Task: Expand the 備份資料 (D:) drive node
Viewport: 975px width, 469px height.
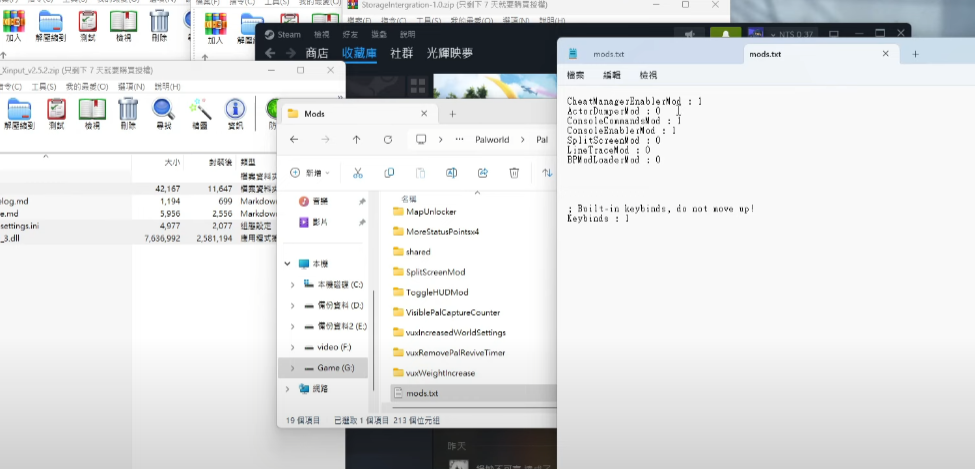Action: [x=293, y=306]
